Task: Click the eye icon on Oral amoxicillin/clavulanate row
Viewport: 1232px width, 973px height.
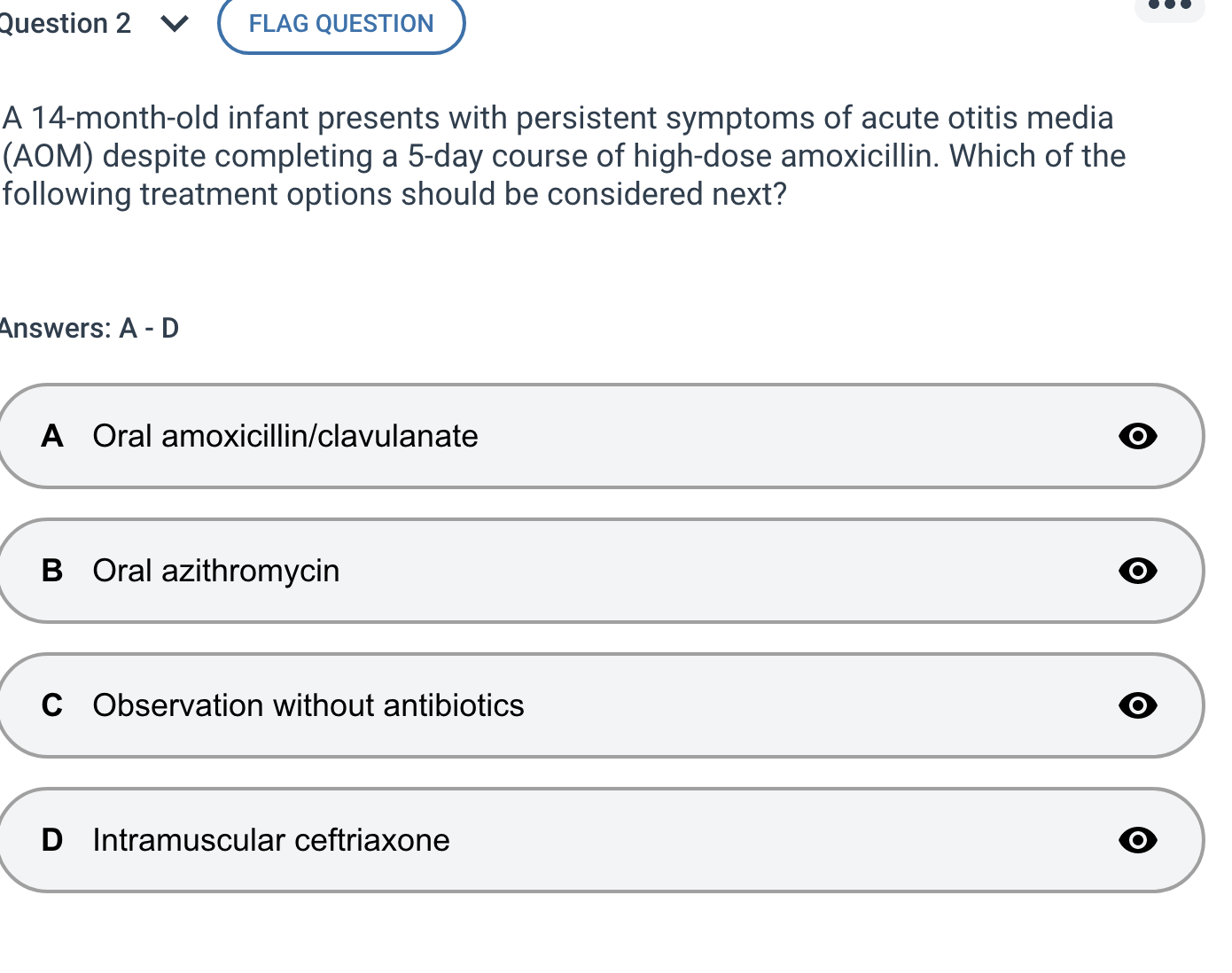Action: point(1137,436)
